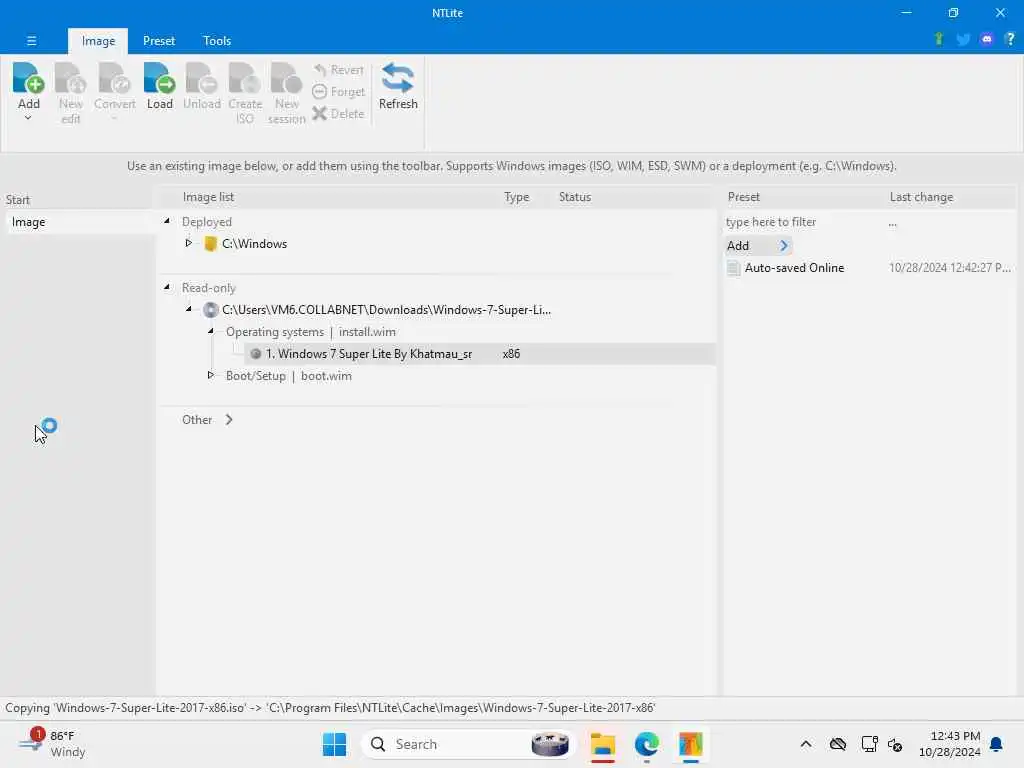Click the Copying status bar message
This screenshot has width=1024, height=768.
[x=330, y=708]
